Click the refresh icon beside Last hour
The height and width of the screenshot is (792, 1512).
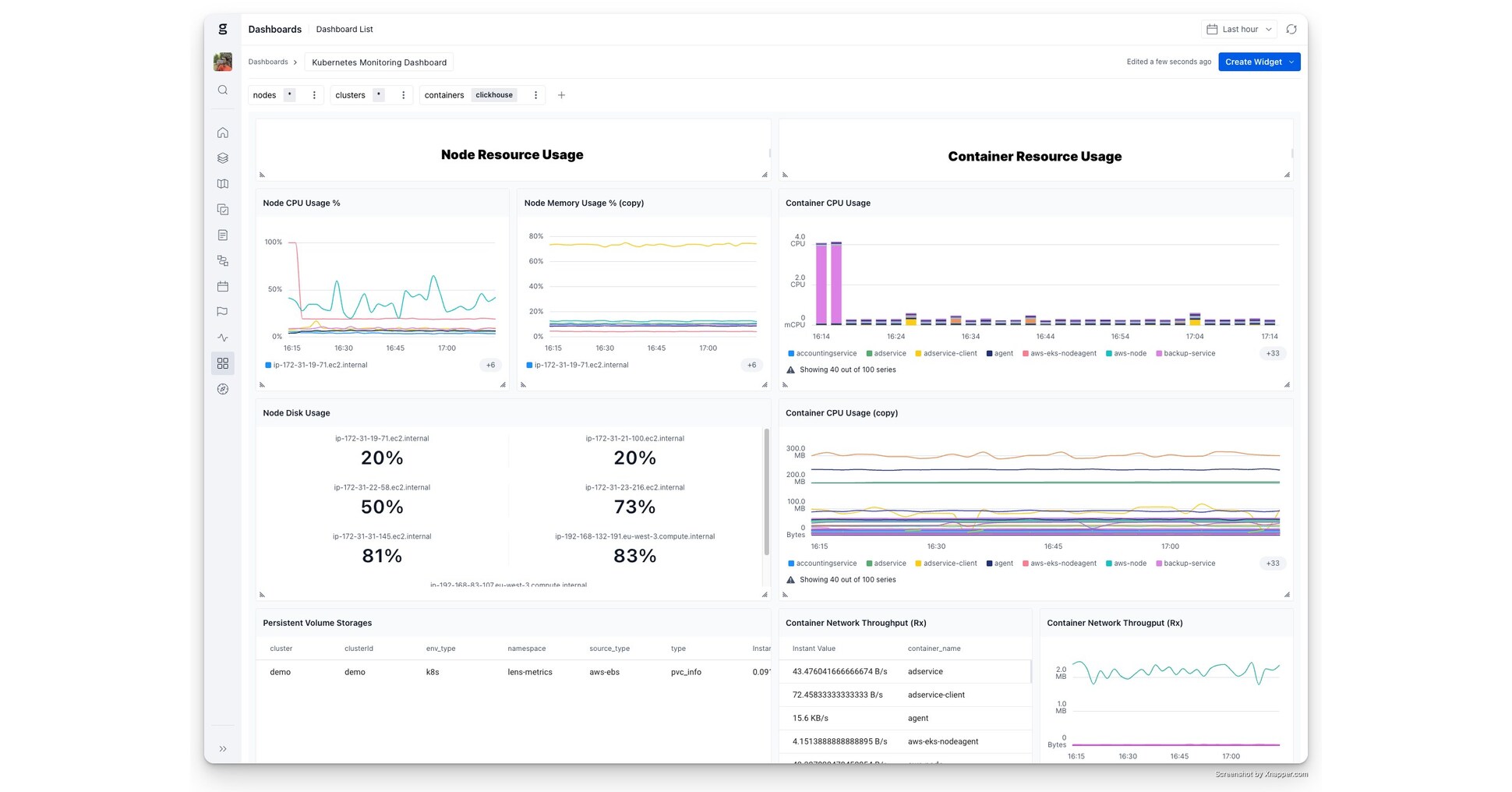pos(1291,30)
